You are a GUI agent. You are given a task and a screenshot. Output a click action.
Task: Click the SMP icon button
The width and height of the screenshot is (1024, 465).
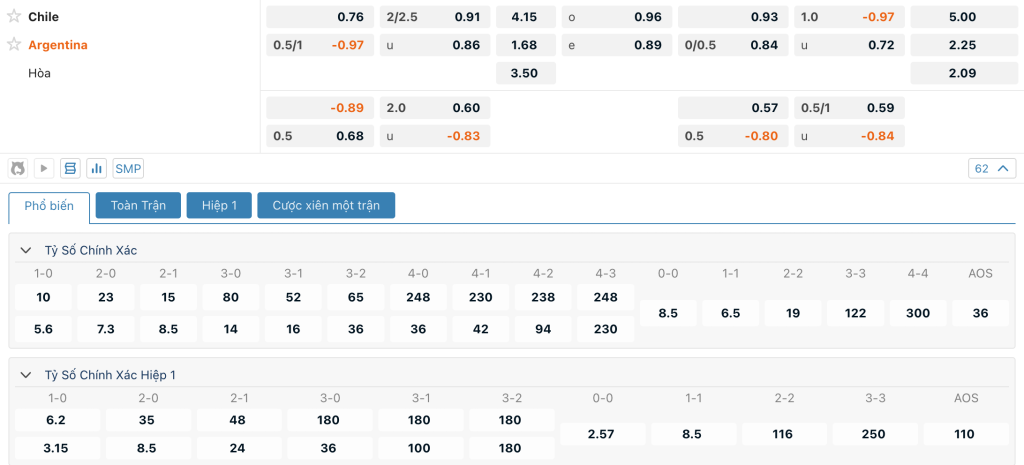128,168
